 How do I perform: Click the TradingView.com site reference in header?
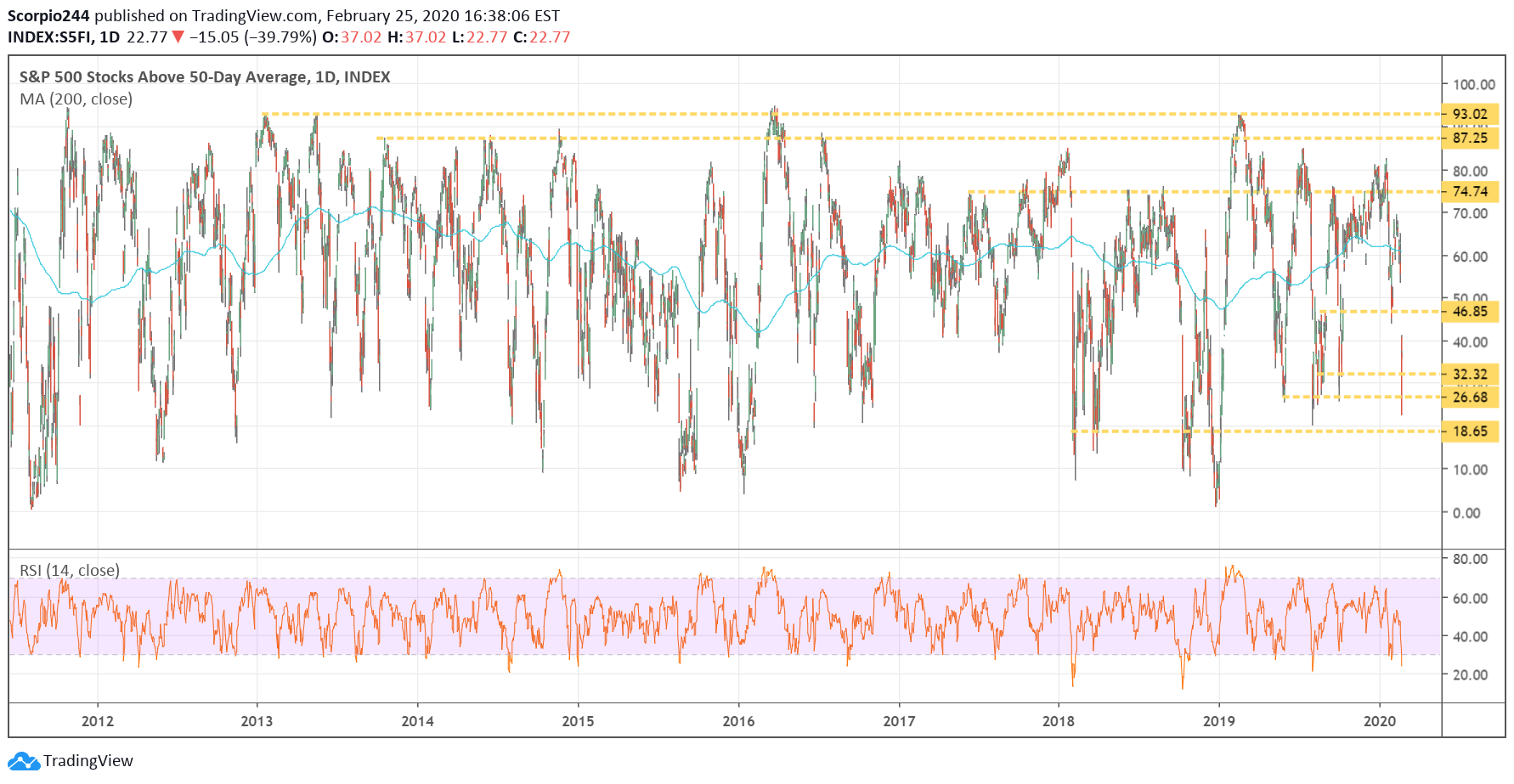(x=255, y=15)
